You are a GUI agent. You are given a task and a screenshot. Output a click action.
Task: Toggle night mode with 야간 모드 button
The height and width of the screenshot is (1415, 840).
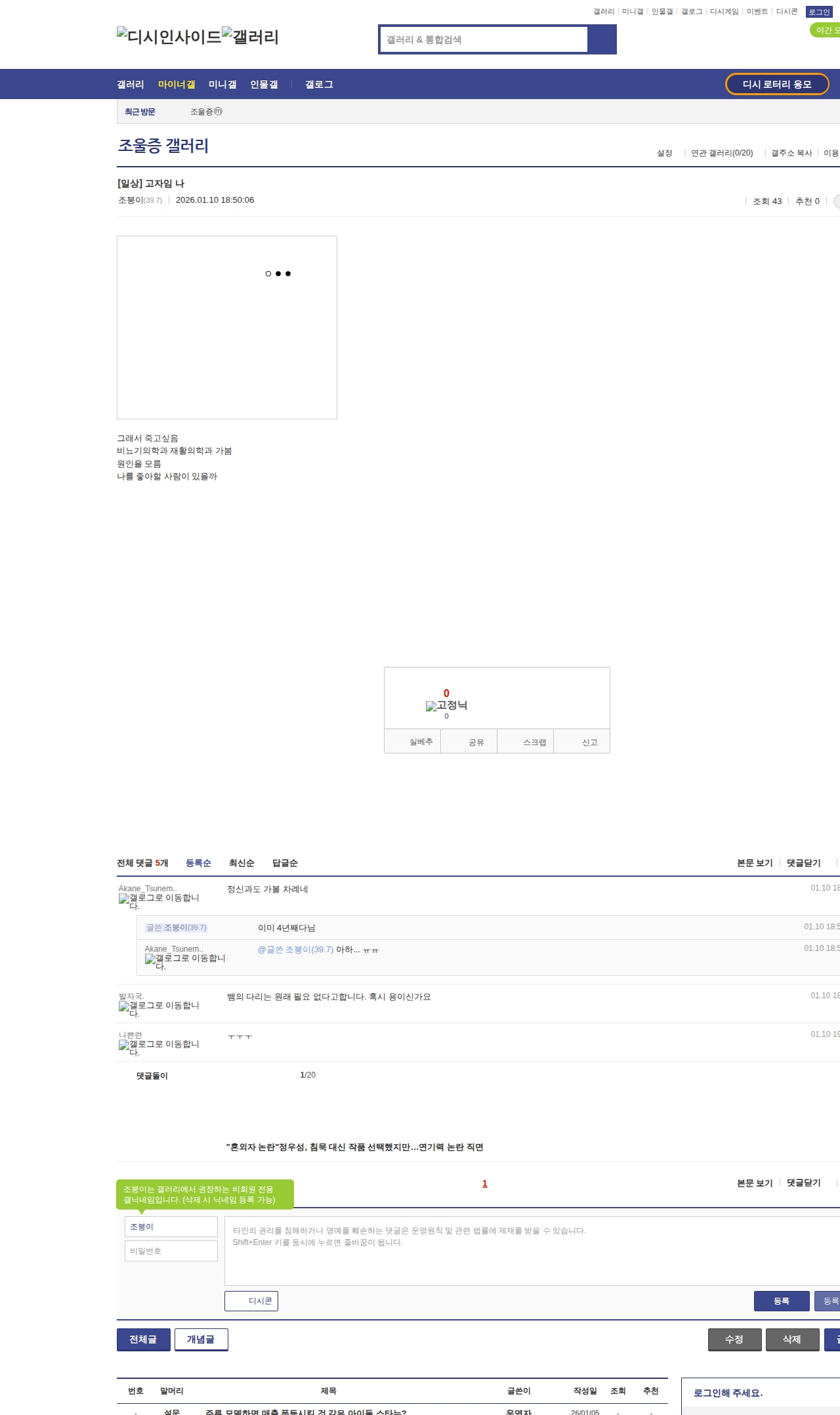826,30
